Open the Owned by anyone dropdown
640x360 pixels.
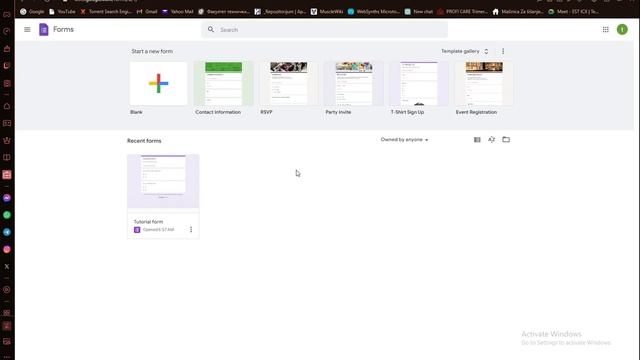click(404, 140)
